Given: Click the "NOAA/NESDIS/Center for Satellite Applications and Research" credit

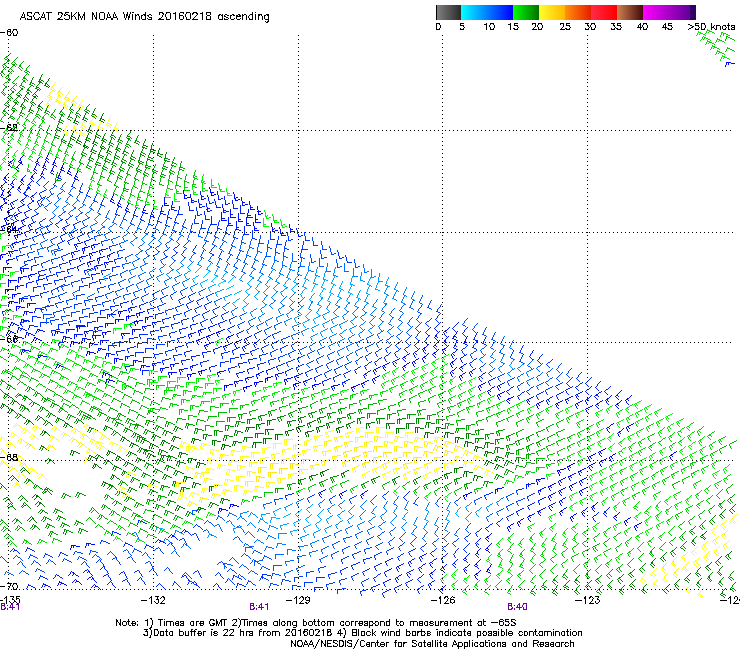Looking at the screenshot, I should [x=432, y=644].
